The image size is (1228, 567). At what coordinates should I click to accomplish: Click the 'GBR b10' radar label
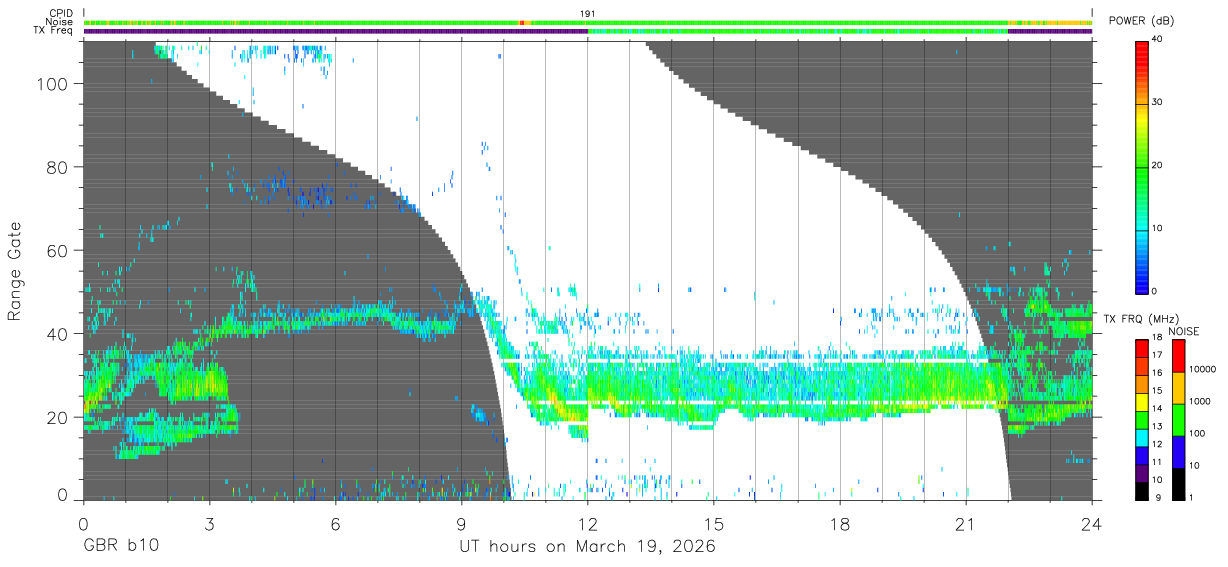tap(121, 548)
